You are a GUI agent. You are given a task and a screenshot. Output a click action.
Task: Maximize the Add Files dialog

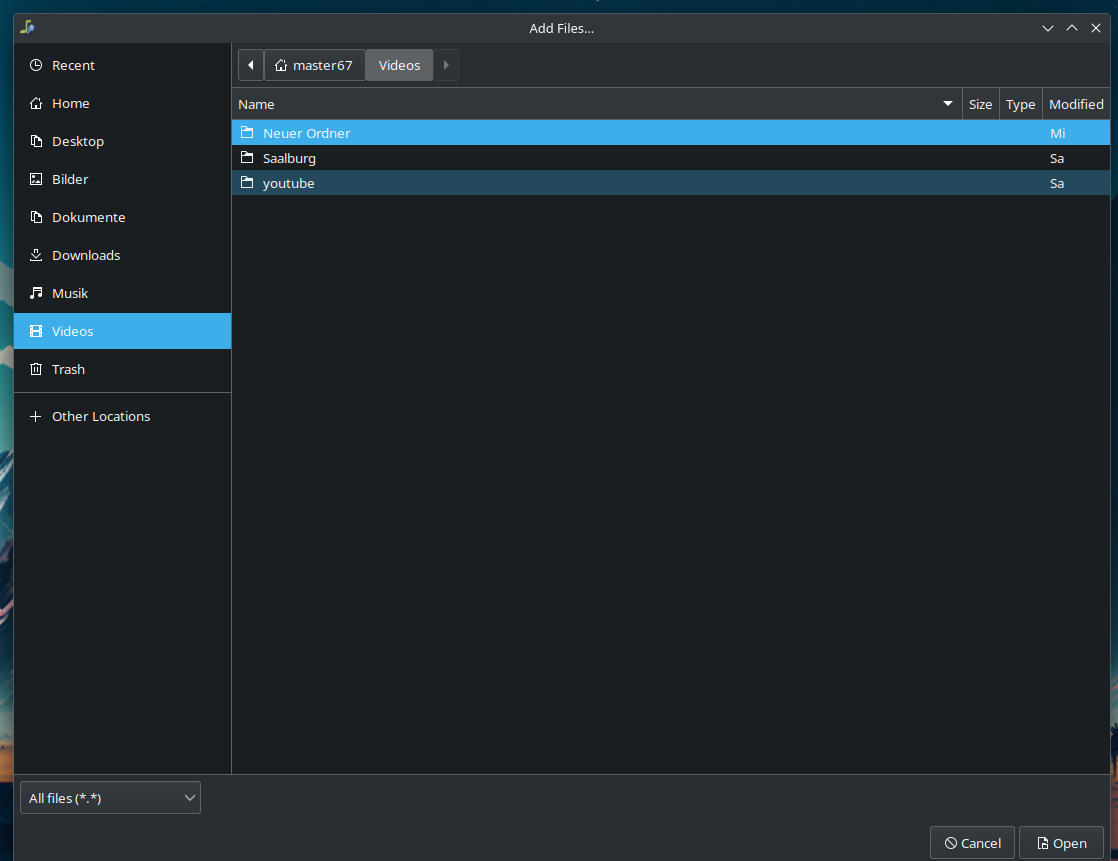1072,29
